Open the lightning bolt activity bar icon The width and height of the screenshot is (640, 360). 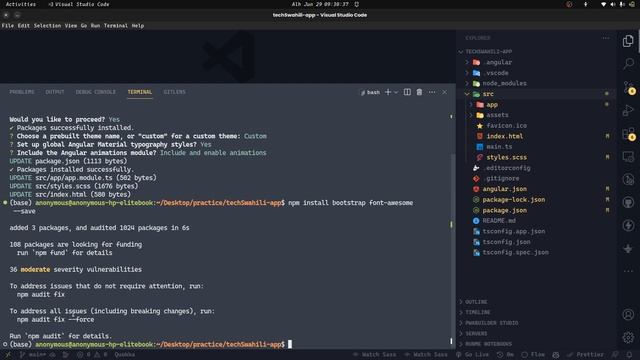click(x=628, y=225)
